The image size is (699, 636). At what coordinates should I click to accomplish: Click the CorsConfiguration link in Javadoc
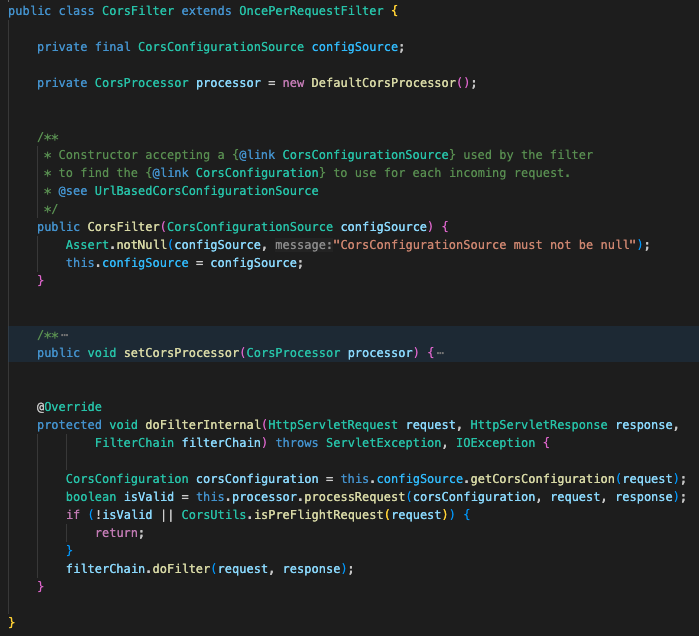[x=257, y=173]
